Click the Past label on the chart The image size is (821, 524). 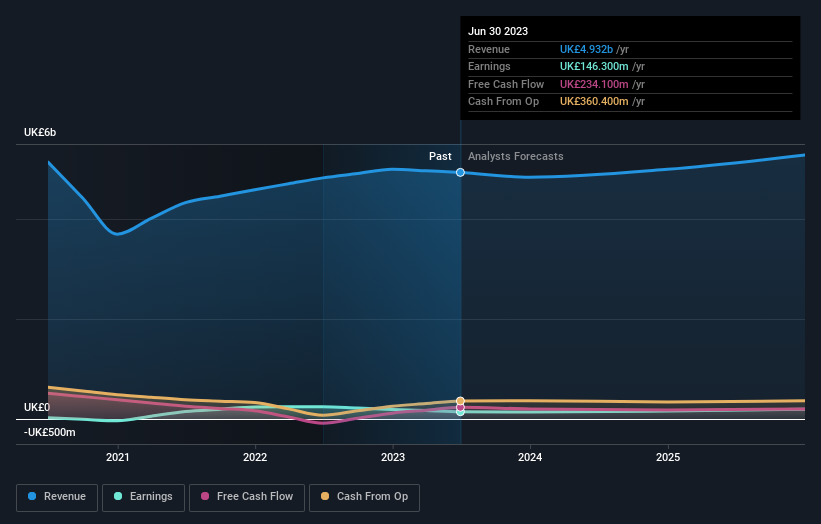[440, 156]
